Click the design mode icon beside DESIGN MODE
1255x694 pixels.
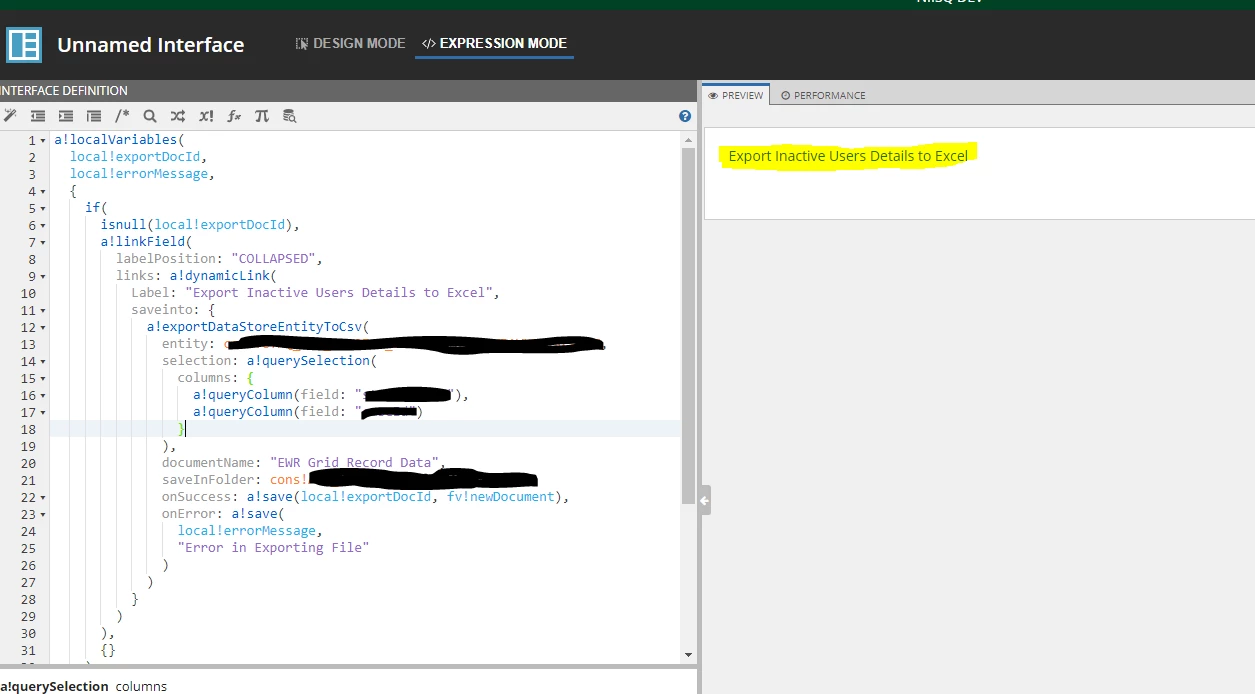pyautogui.click(x=302, y=44)
